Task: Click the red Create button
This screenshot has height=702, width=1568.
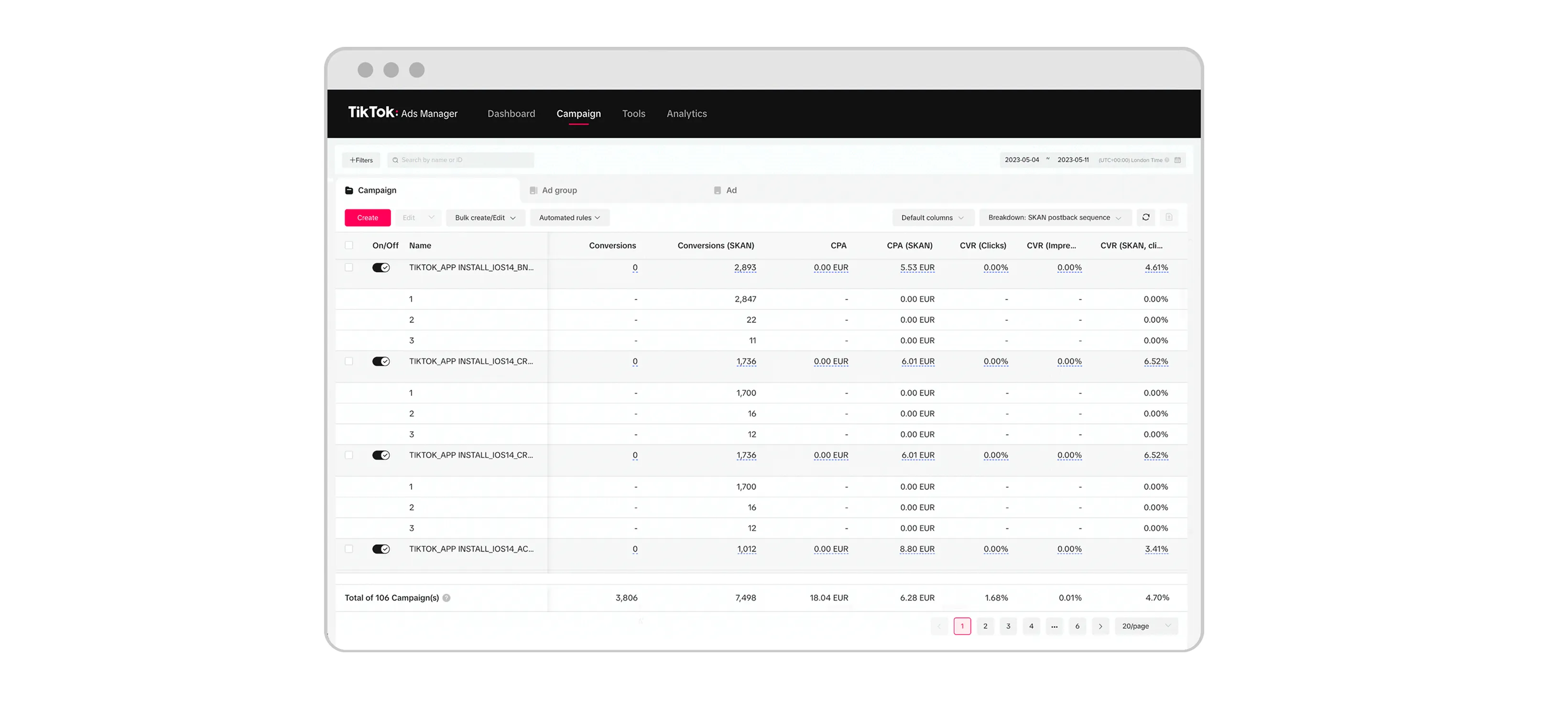Action: click(x=368, y=218)
